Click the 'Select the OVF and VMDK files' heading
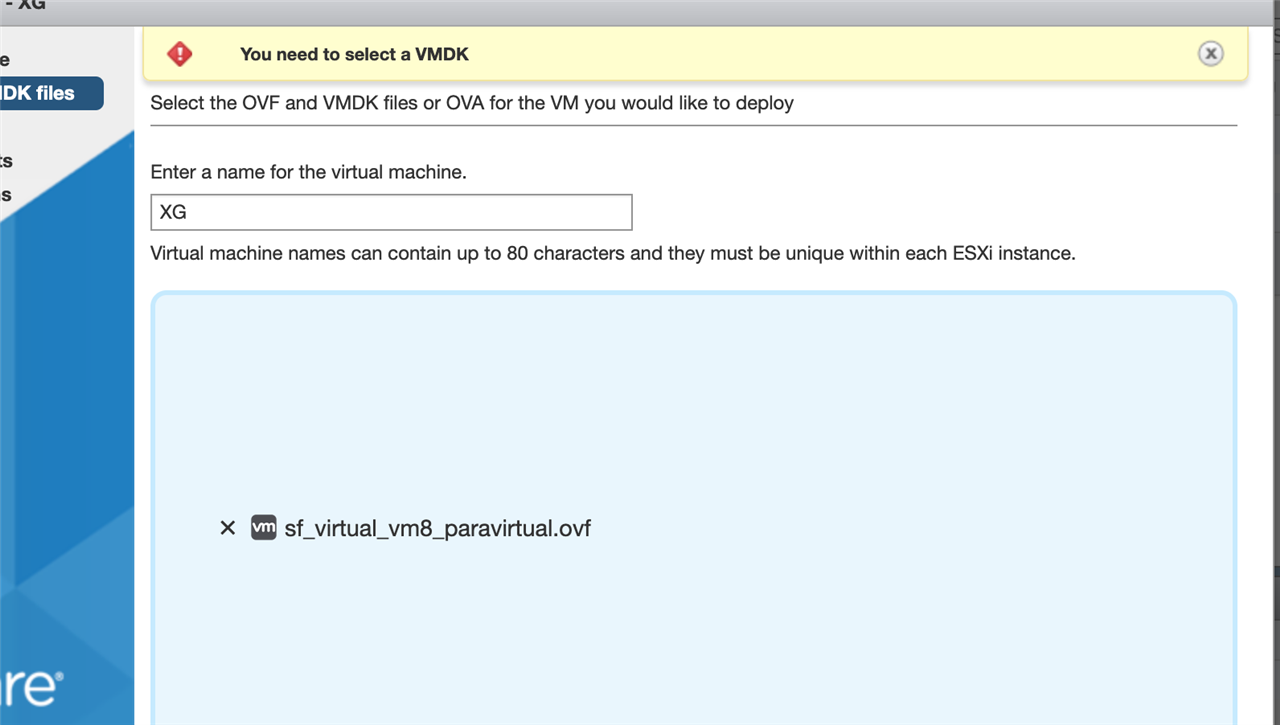 tap(472, 103)
